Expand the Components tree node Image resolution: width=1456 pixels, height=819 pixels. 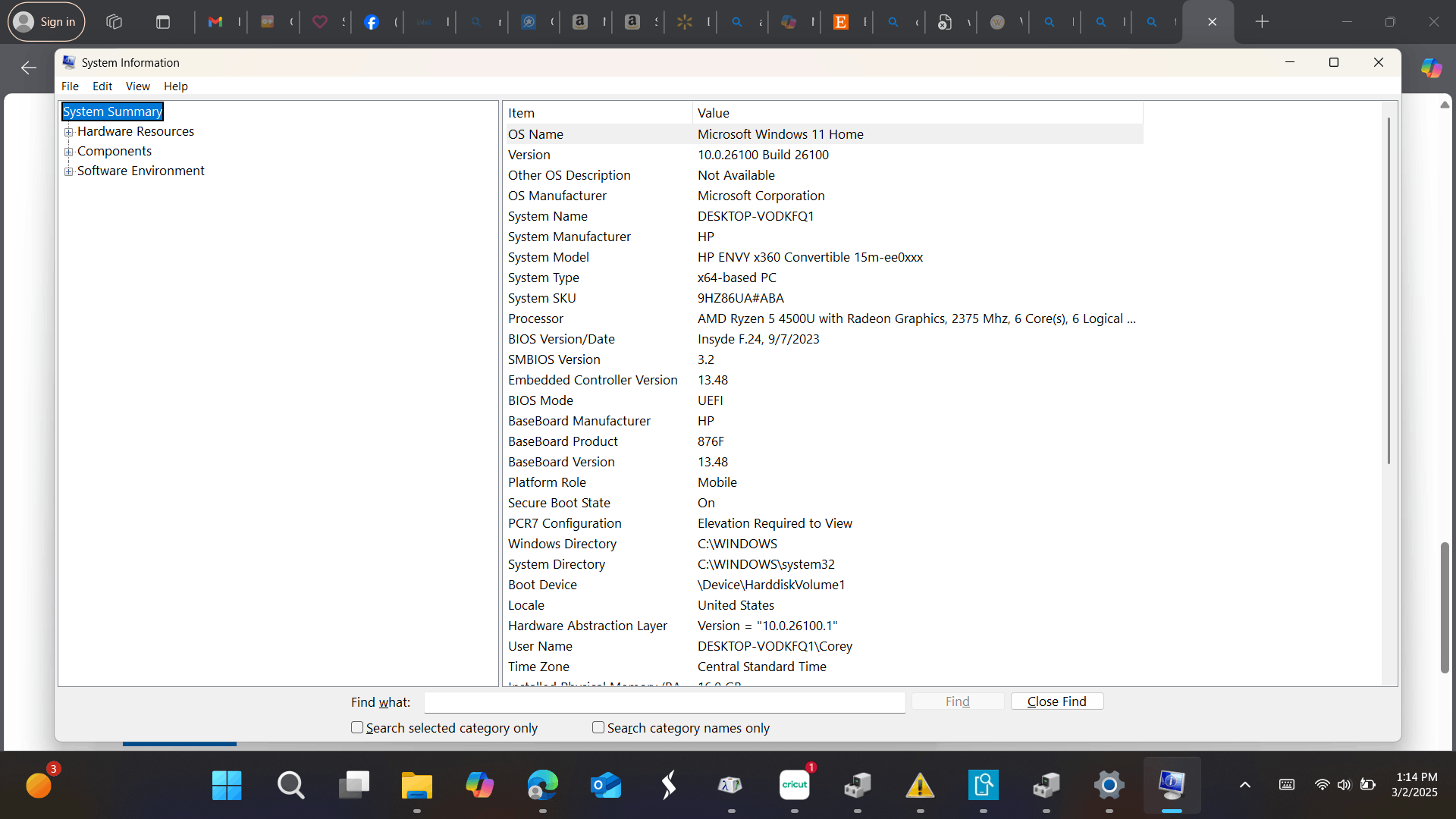click(69, 152)
